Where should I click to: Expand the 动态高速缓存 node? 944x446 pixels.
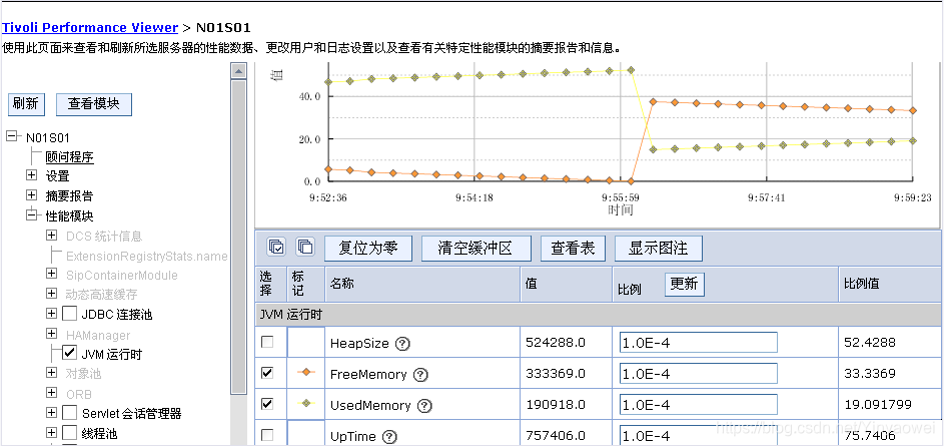pyautogui.click(x=52, y=294)
